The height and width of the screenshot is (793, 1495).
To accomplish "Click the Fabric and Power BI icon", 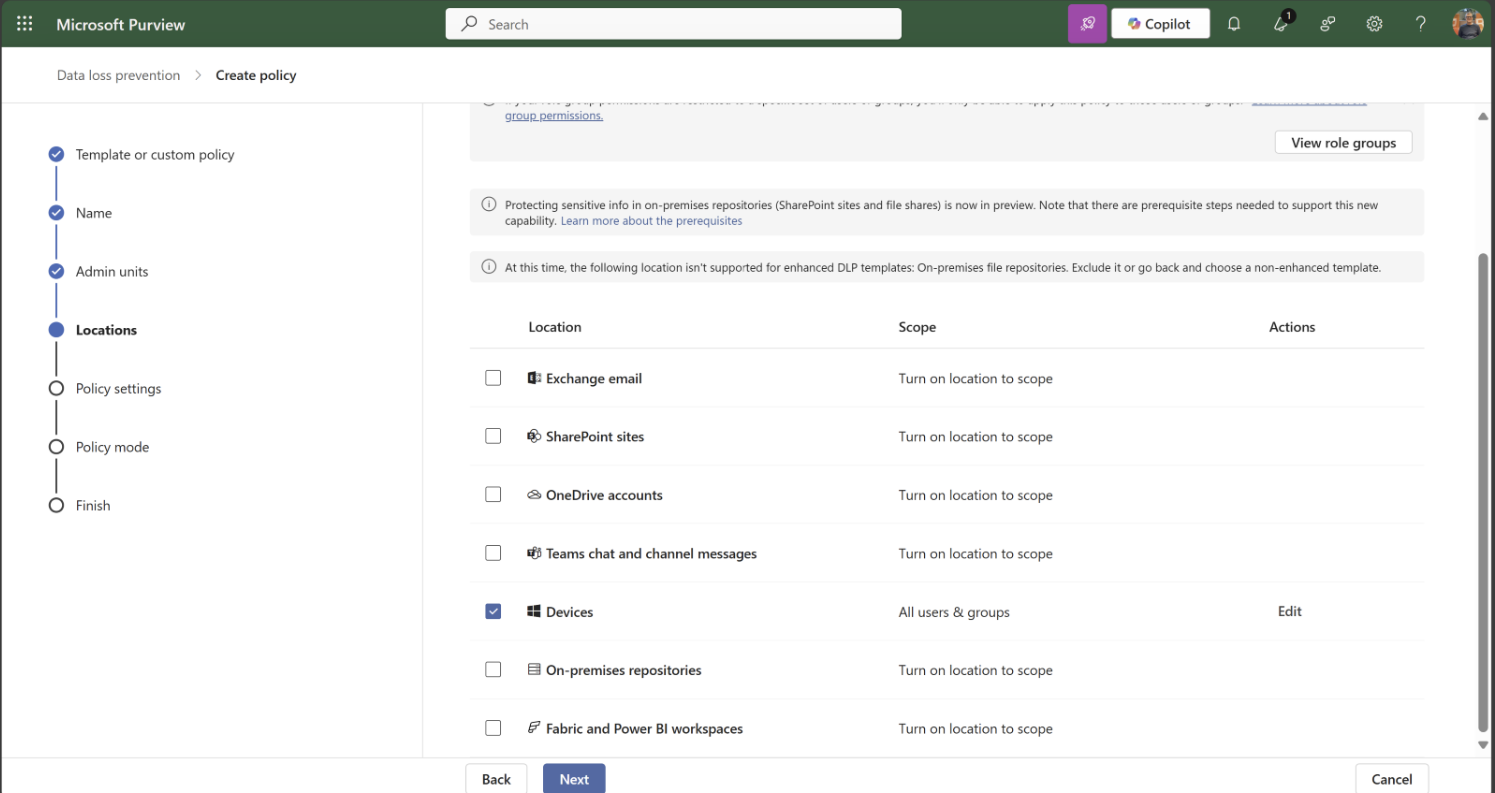I will point(534,728).
